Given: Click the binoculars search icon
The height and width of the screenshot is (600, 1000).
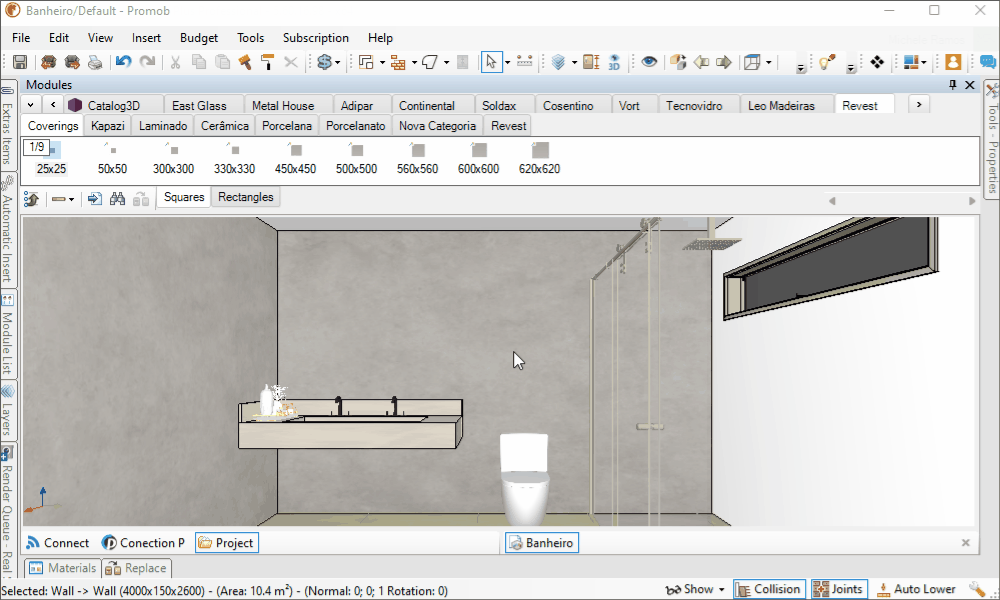Looking at the screenshot, I should pos(117,199).
